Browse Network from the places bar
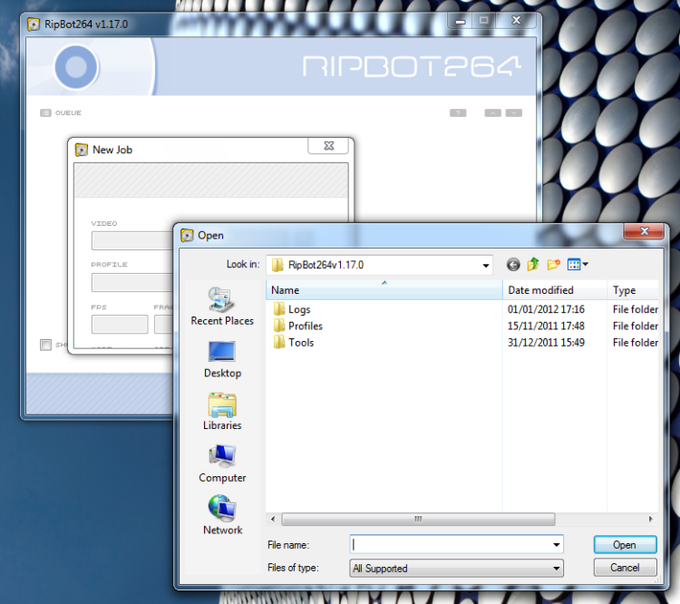Image resolution: width=680 pixels, height=604 pixels. pos(222,516)
